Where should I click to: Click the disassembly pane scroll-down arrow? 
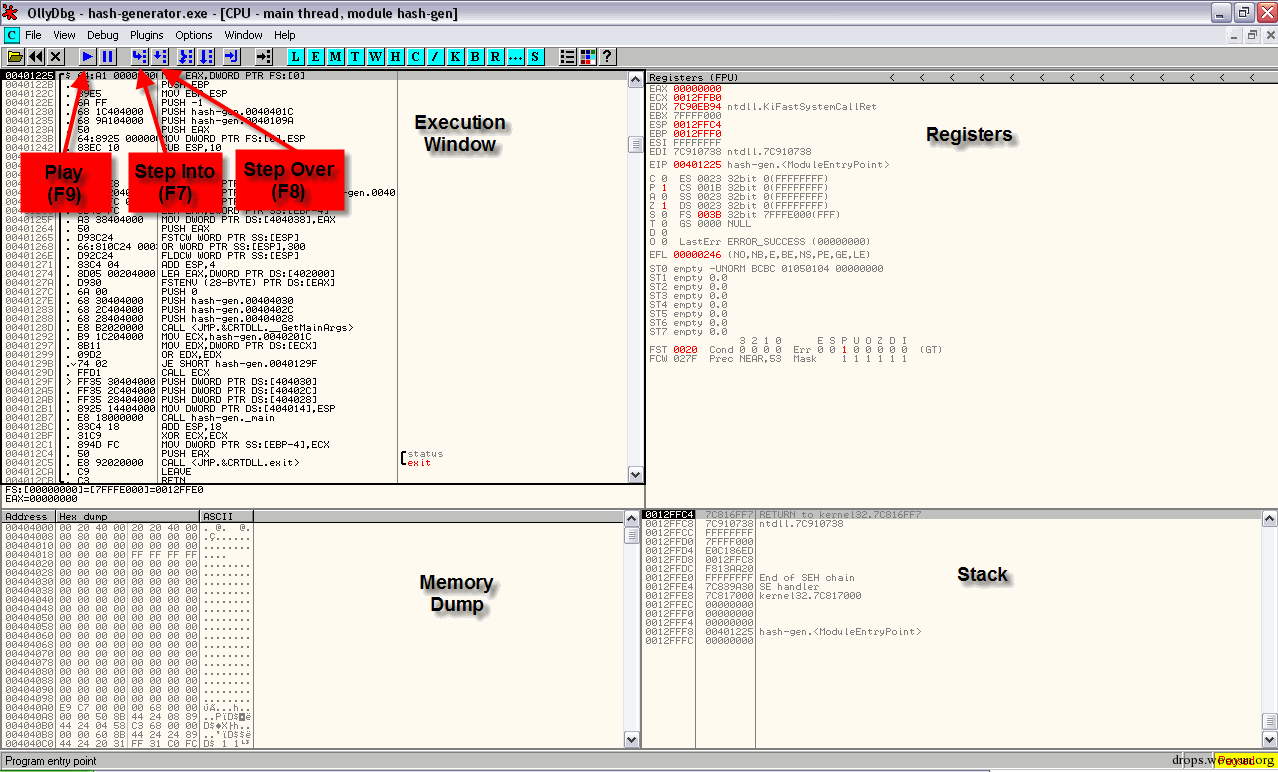[635, 474]
